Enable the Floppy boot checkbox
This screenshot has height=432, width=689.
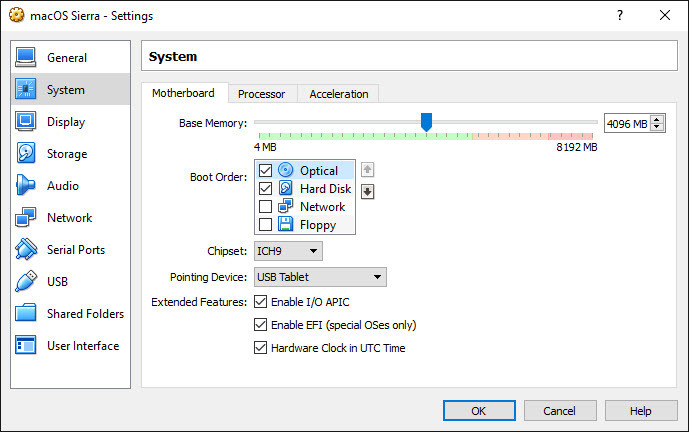click(265, 225)
